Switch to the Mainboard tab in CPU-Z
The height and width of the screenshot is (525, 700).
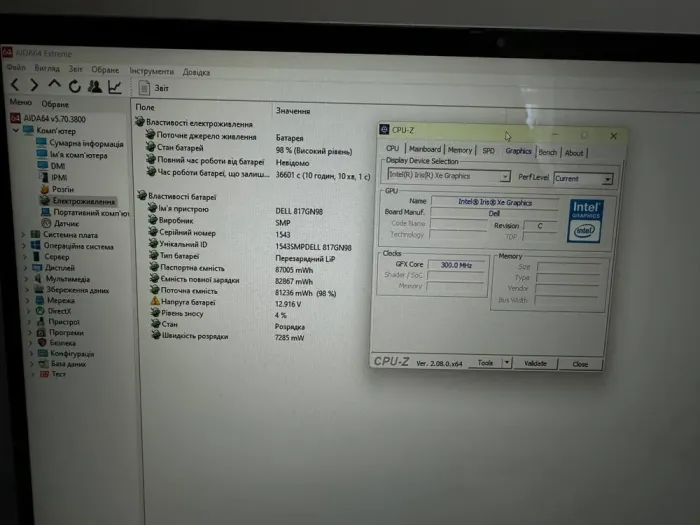pyautogui.click(x=424, y=150)
